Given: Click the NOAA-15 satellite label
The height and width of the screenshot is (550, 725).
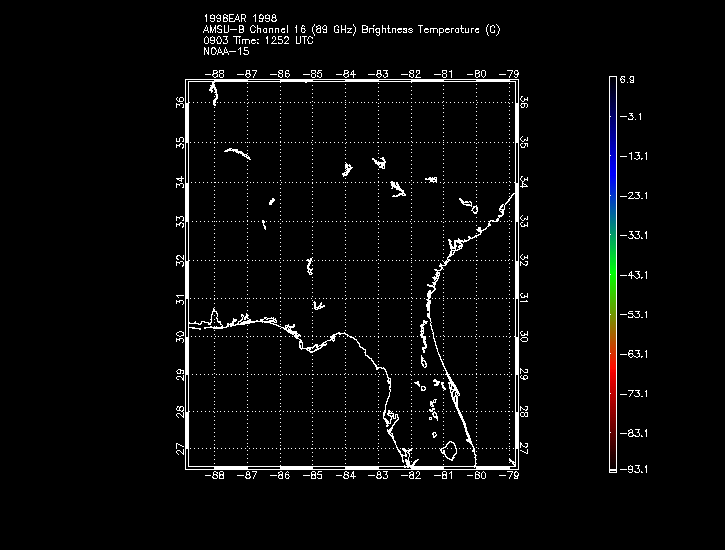Looking at the screenshot, I should [x=228, y=50].
